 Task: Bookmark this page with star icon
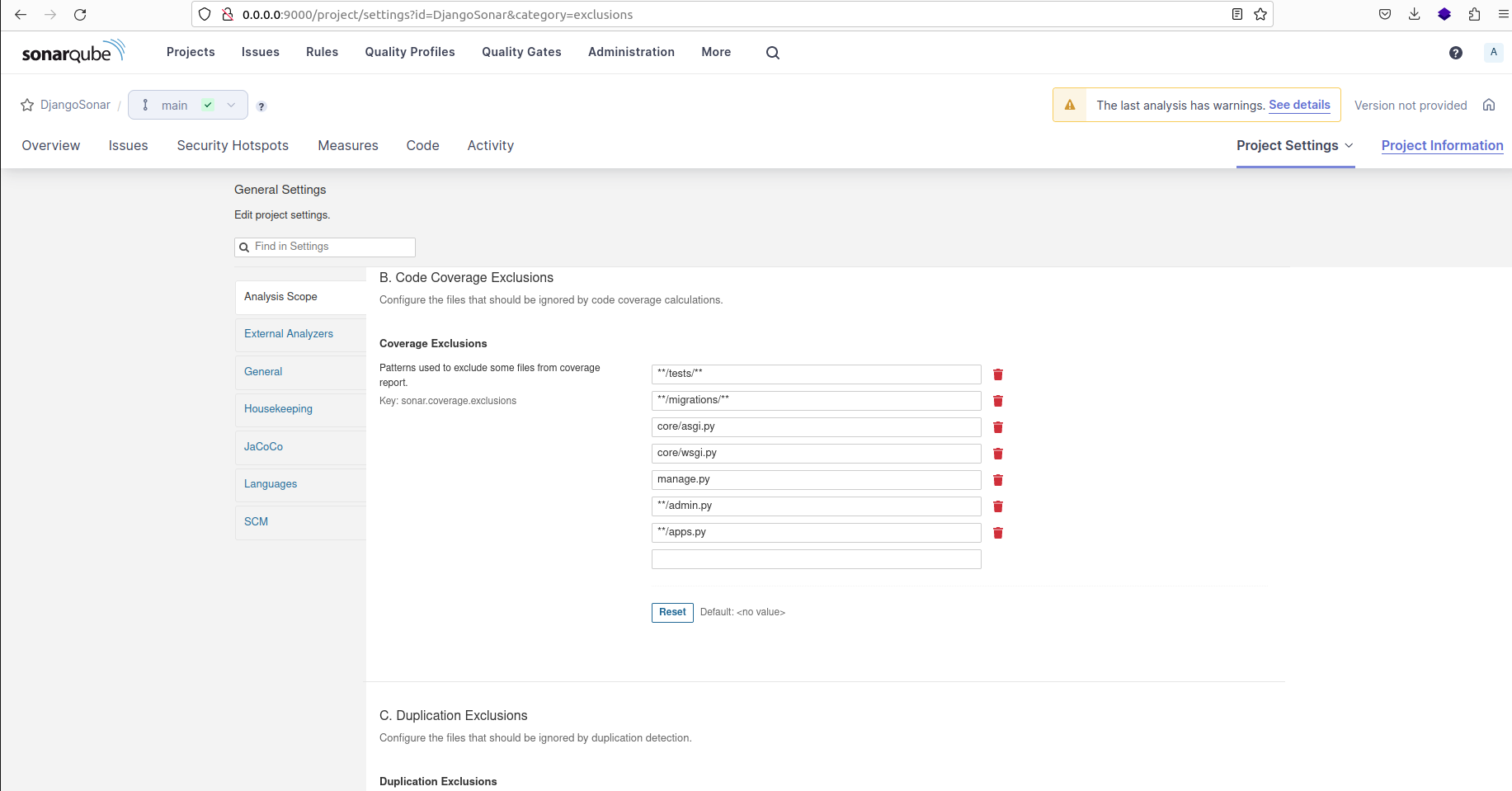(1260, 14)
